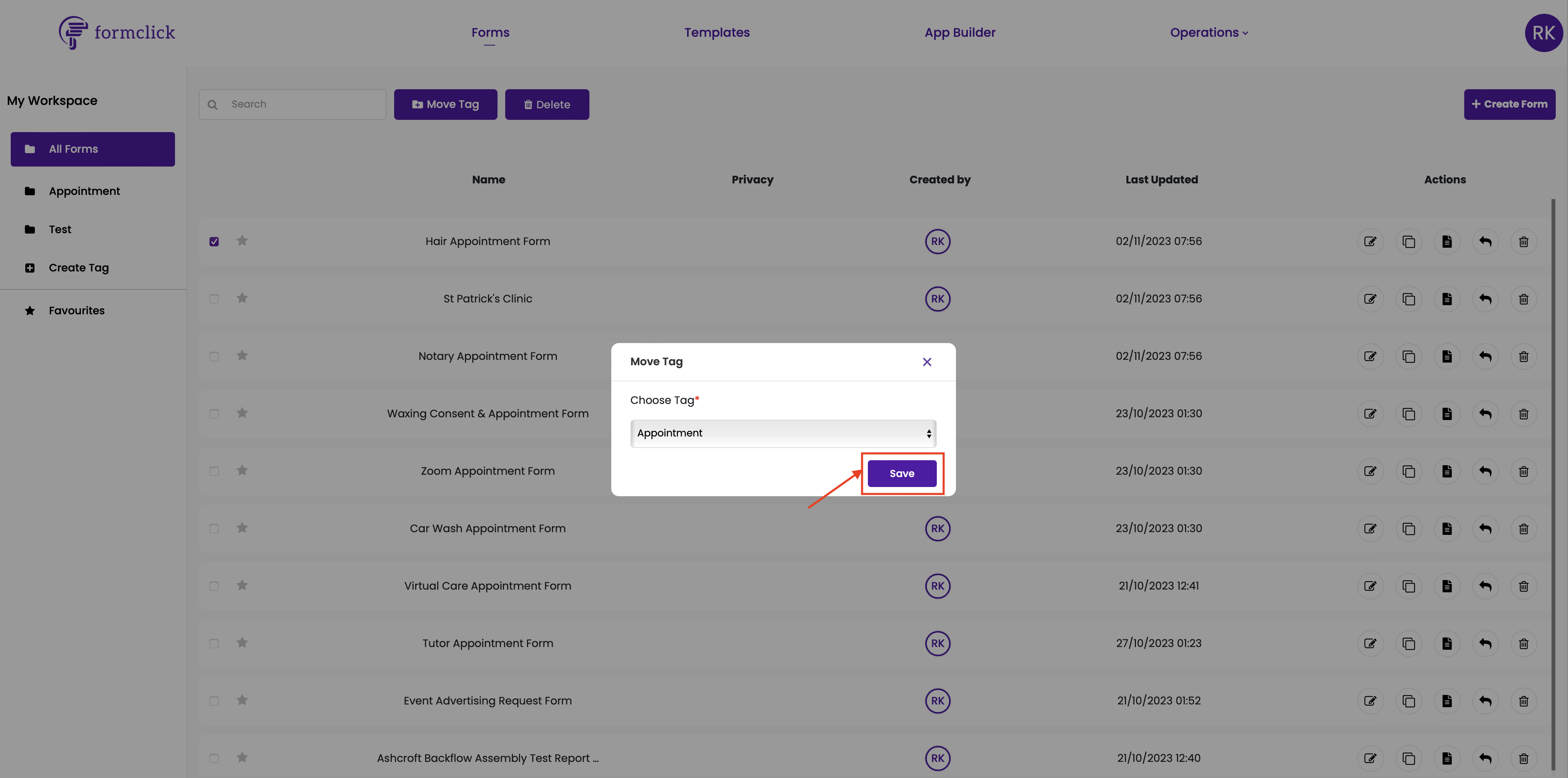Open the RK user avatar menu
The image size is (1568, 778).
(1543, 33)
